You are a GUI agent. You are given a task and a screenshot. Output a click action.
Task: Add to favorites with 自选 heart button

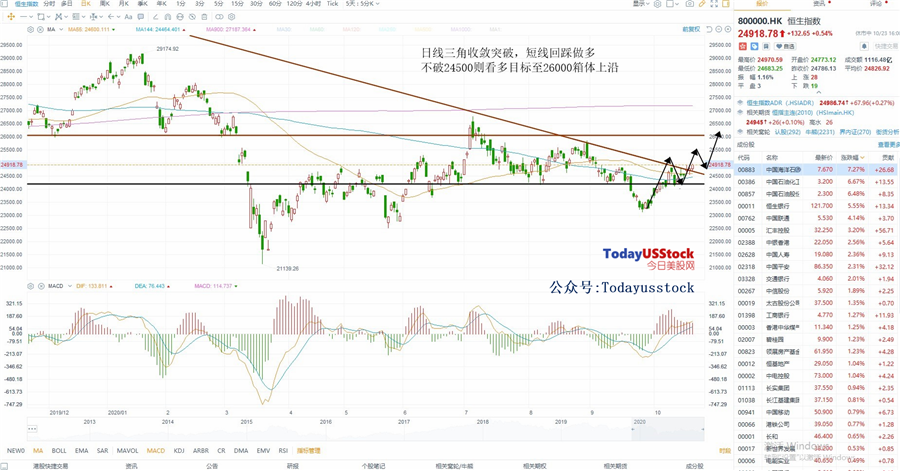(785, 46)
